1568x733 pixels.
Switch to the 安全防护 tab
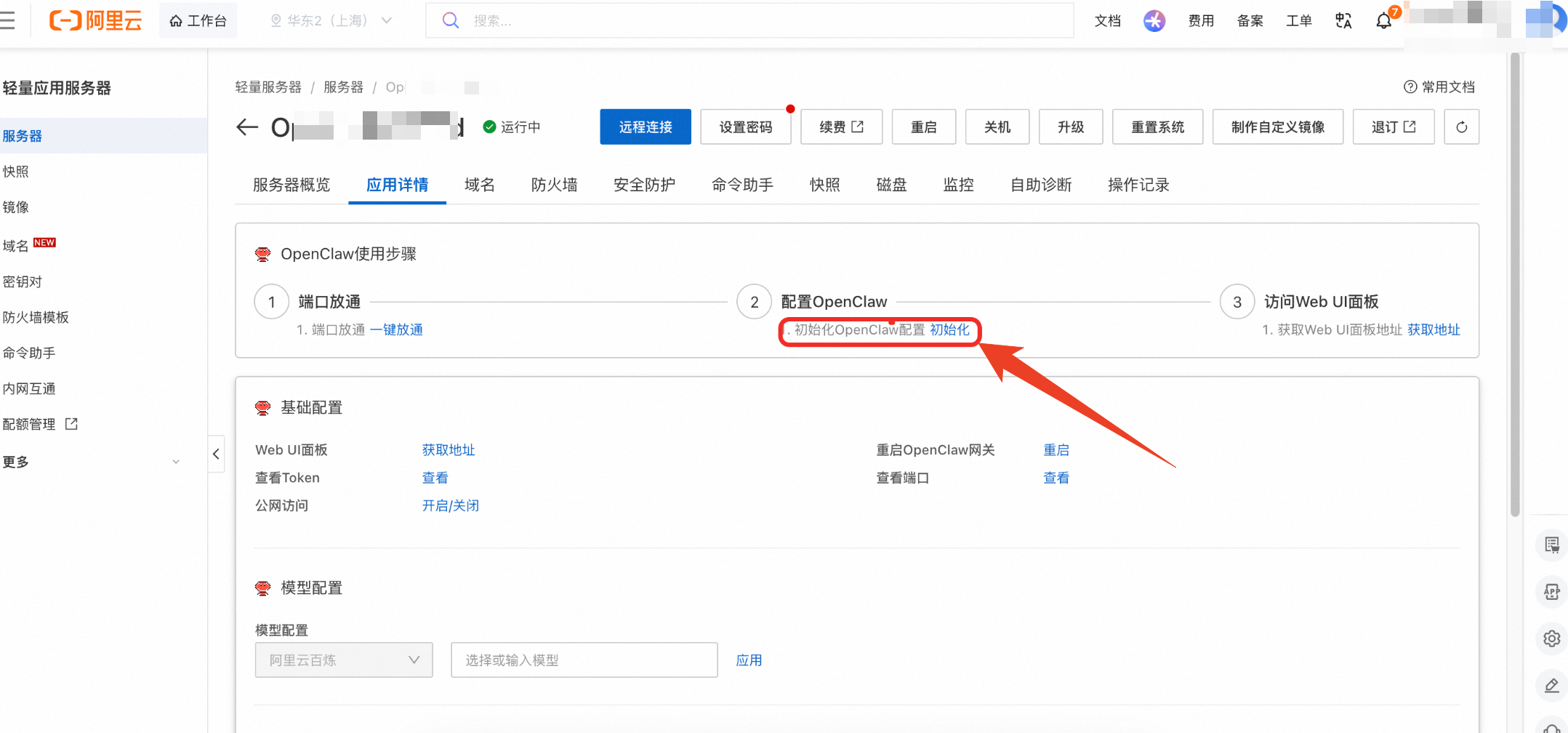[x=644, y=185]
